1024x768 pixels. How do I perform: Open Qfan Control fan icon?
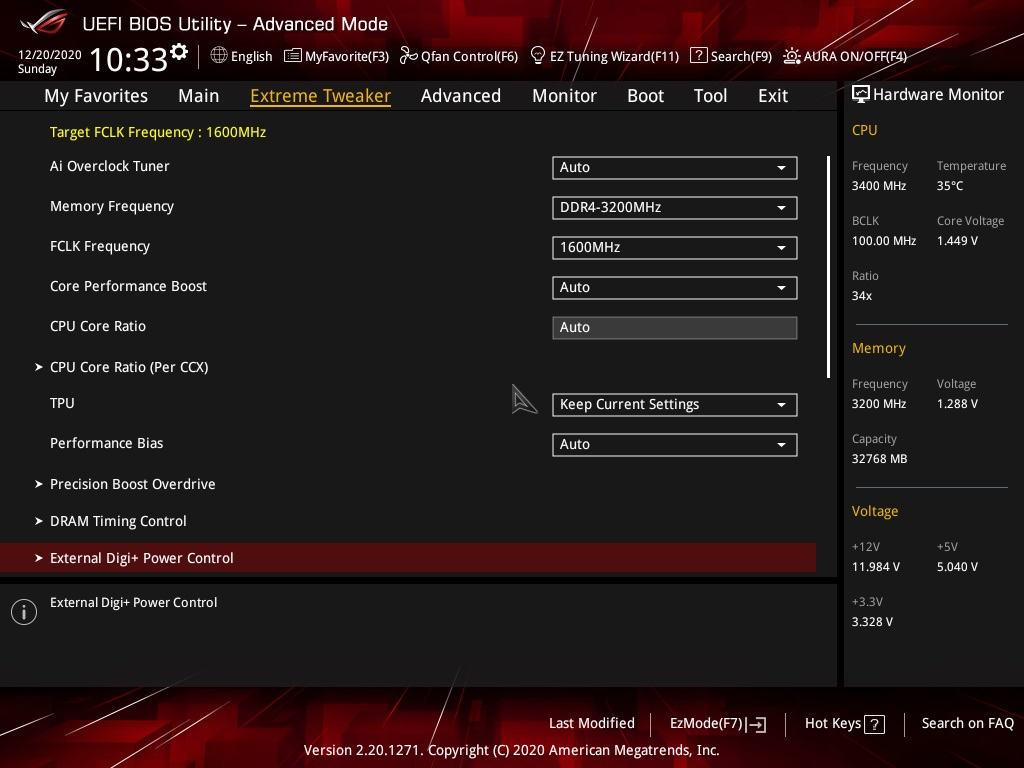(x=408, y=56)
